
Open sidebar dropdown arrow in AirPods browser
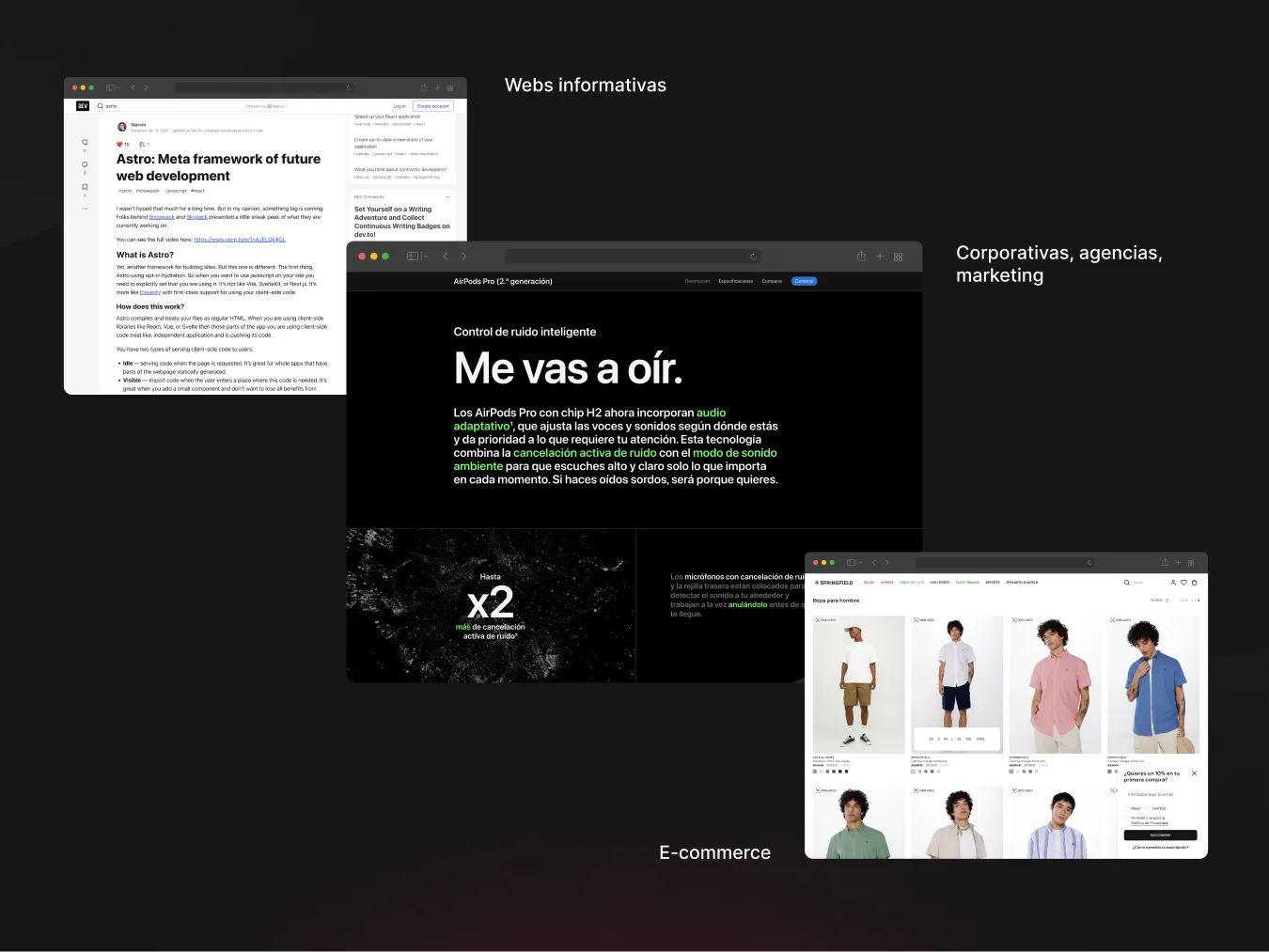[x=425, y=256]
